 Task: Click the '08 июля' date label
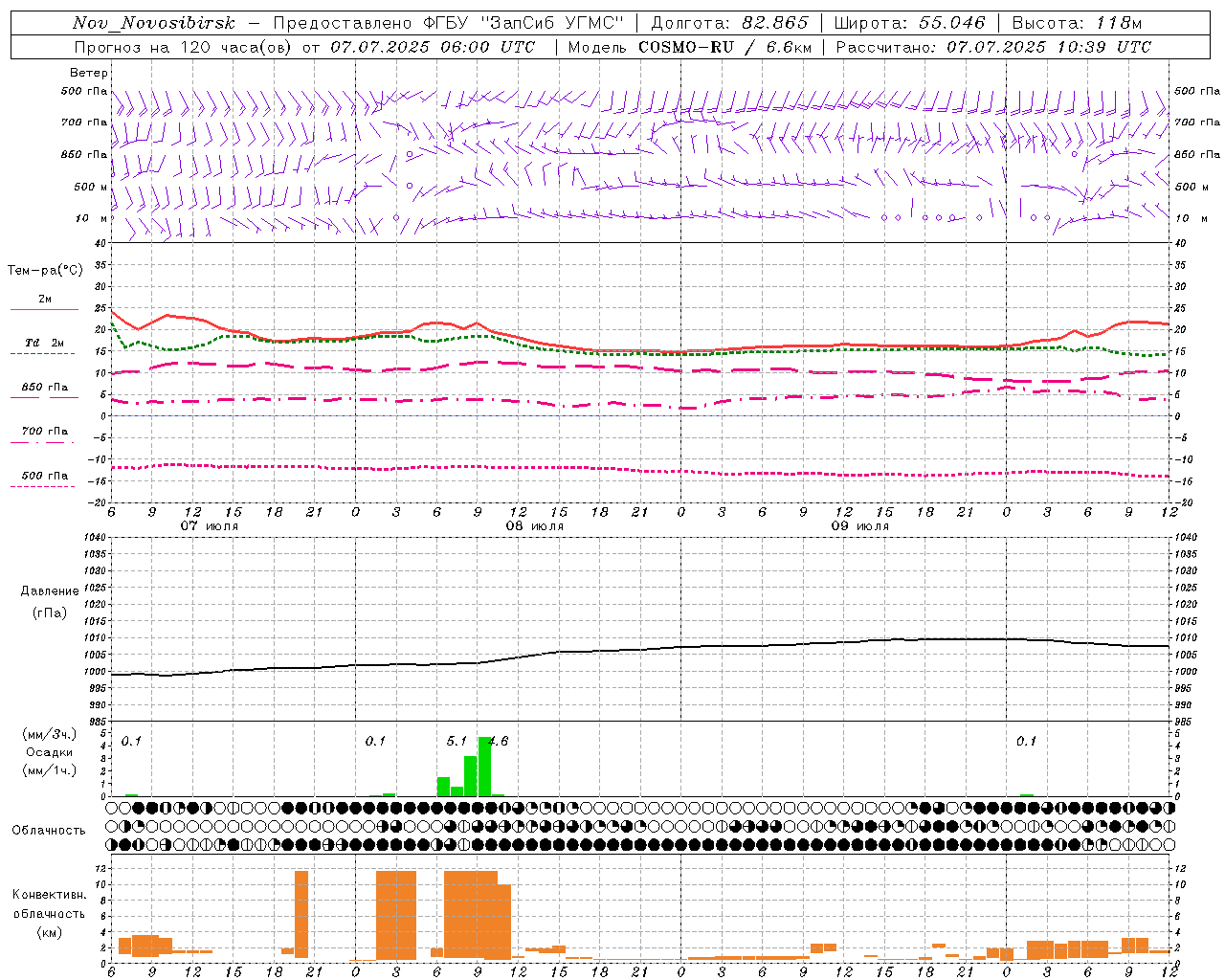[x=535, y=526]
